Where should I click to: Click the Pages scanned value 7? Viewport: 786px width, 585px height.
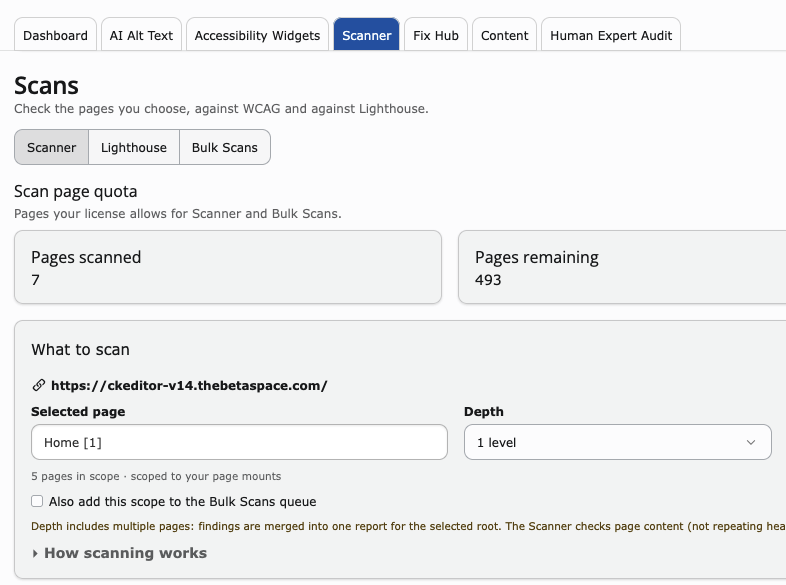pos(35,280)
